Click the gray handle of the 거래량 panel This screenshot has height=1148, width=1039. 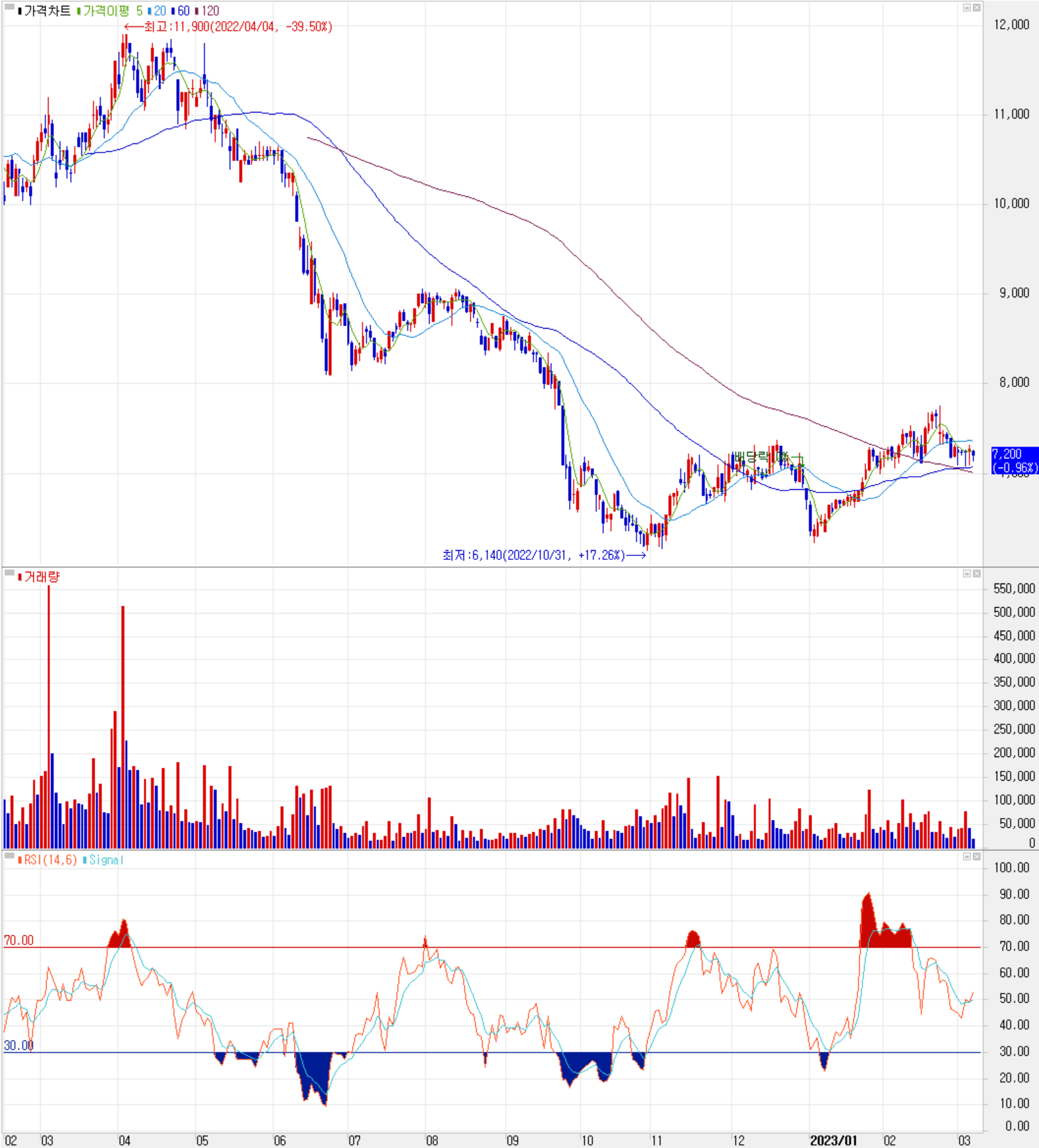(9, 573)
